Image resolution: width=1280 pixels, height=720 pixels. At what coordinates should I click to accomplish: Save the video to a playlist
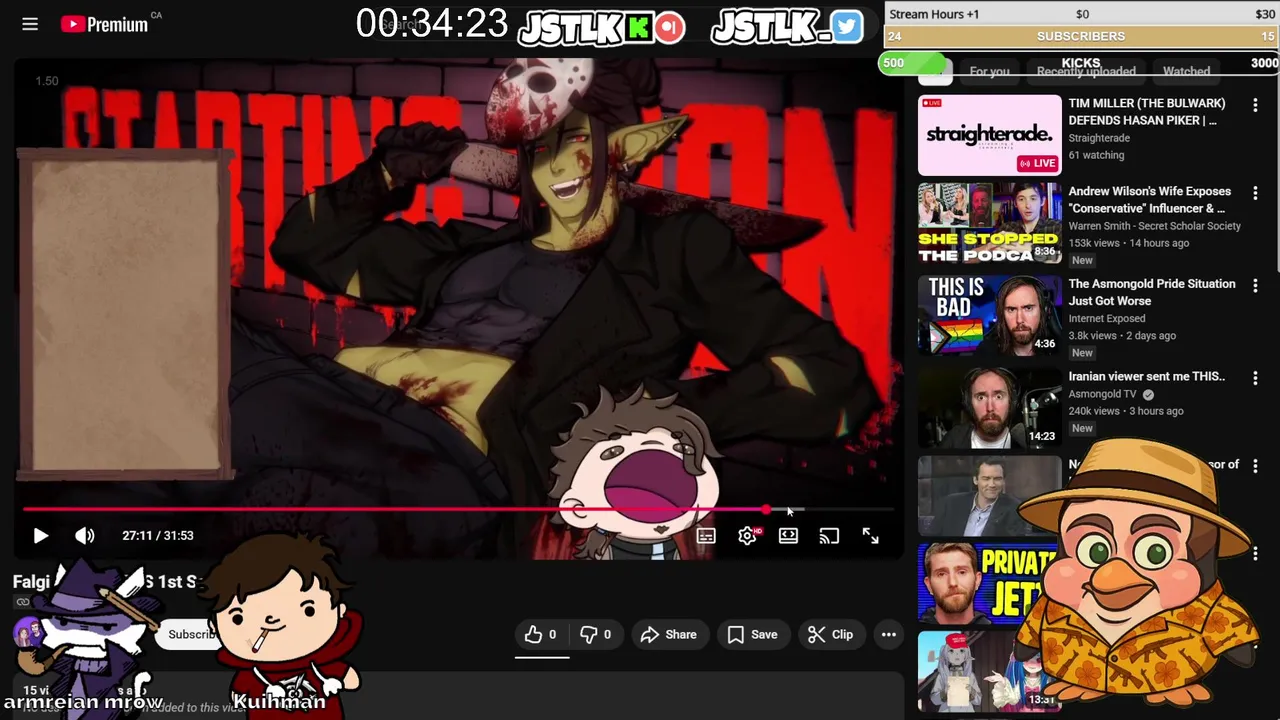[x=752, y=634]
